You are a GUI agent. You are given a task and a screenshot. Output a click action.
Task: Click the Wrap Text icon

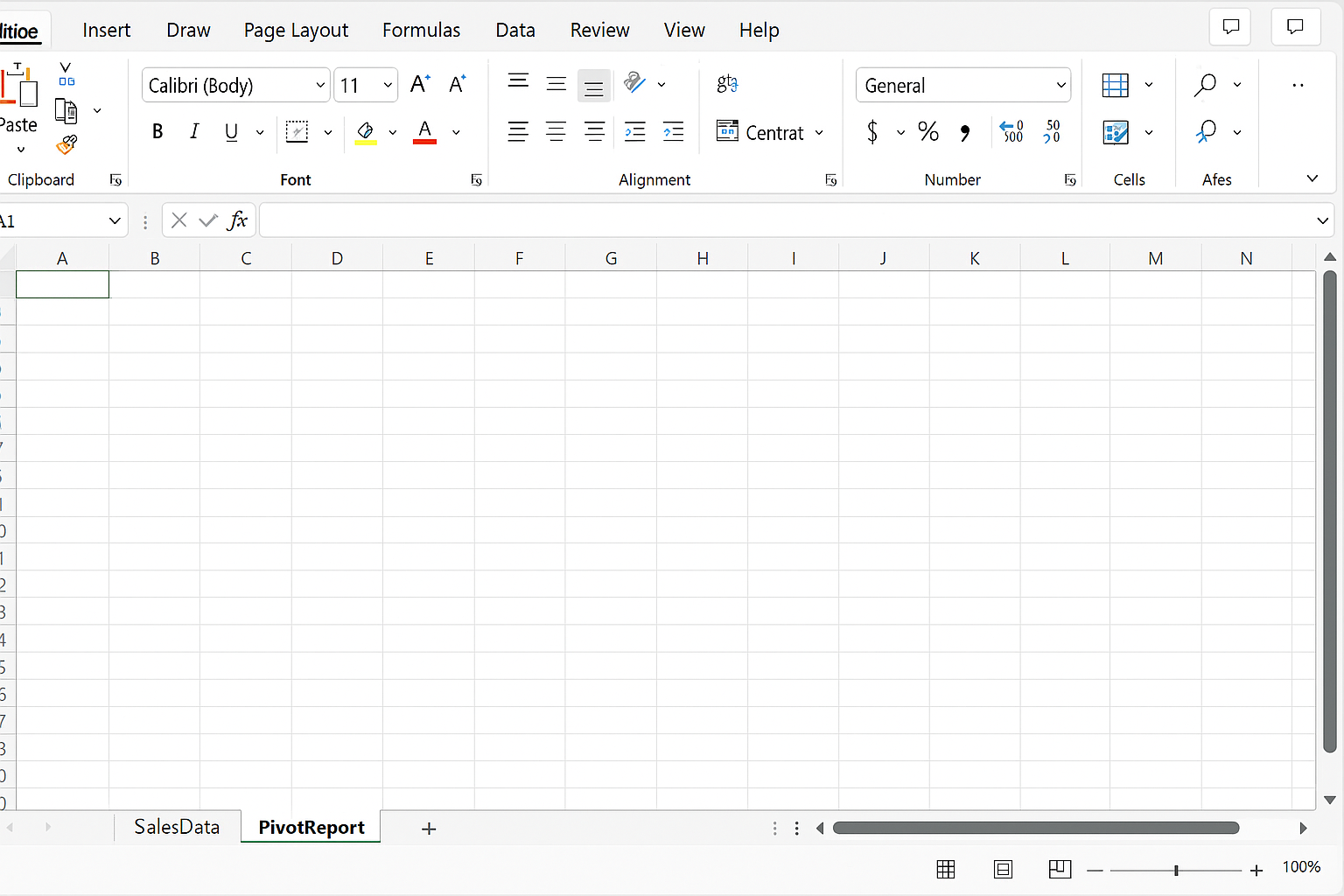(x=727, y=84)
